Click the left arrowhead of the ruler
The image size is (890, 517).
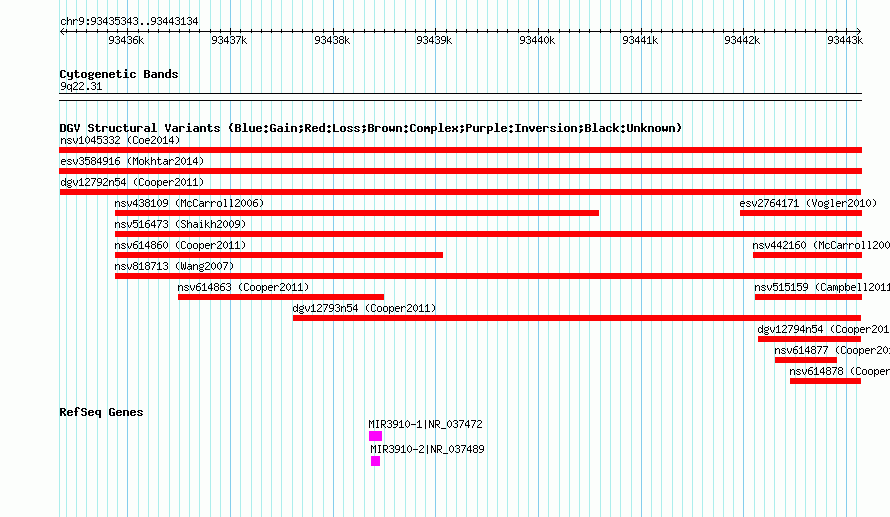(x=62, y=31)
